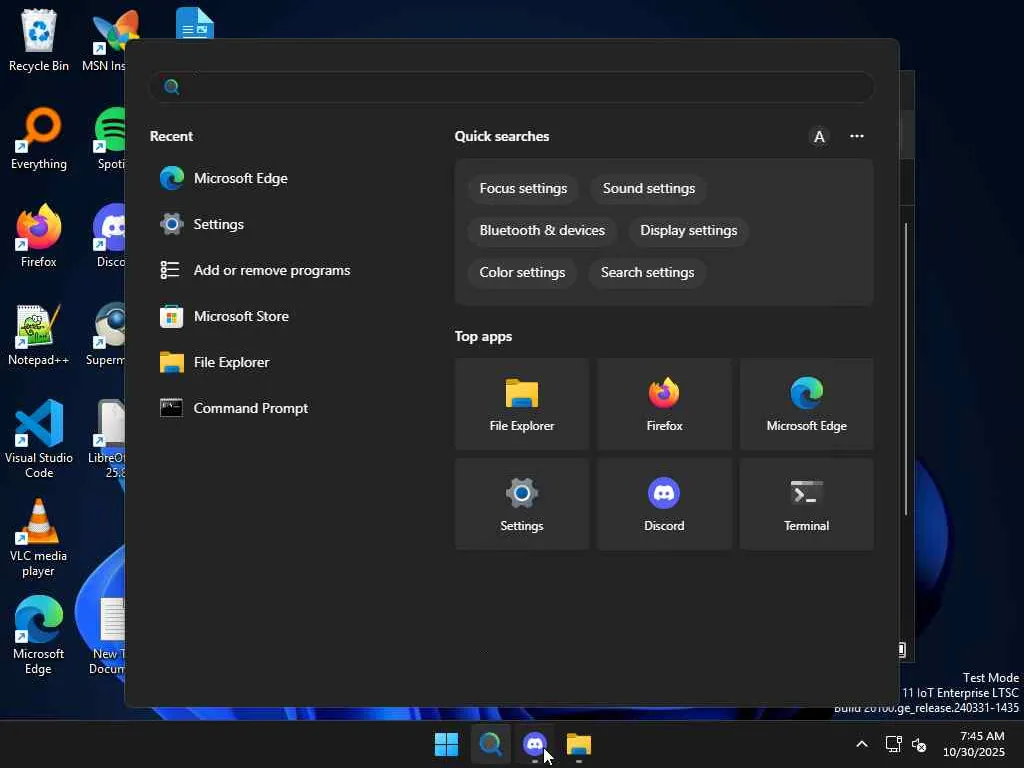1024x768 pixels.
Task: Open Discord from the taskbar
Action: point(535,744)
